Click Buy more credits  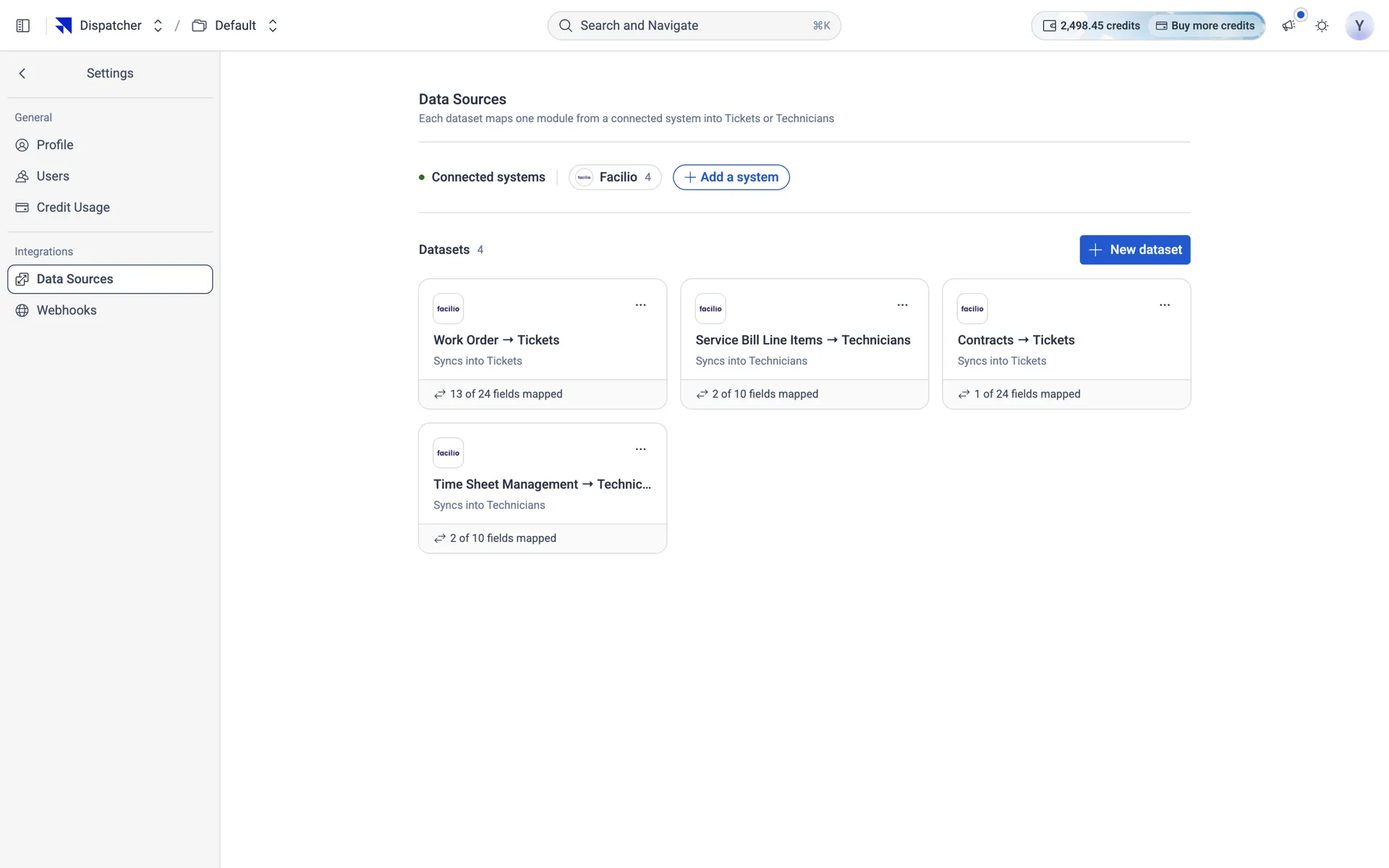click(x=1205, y=25)
